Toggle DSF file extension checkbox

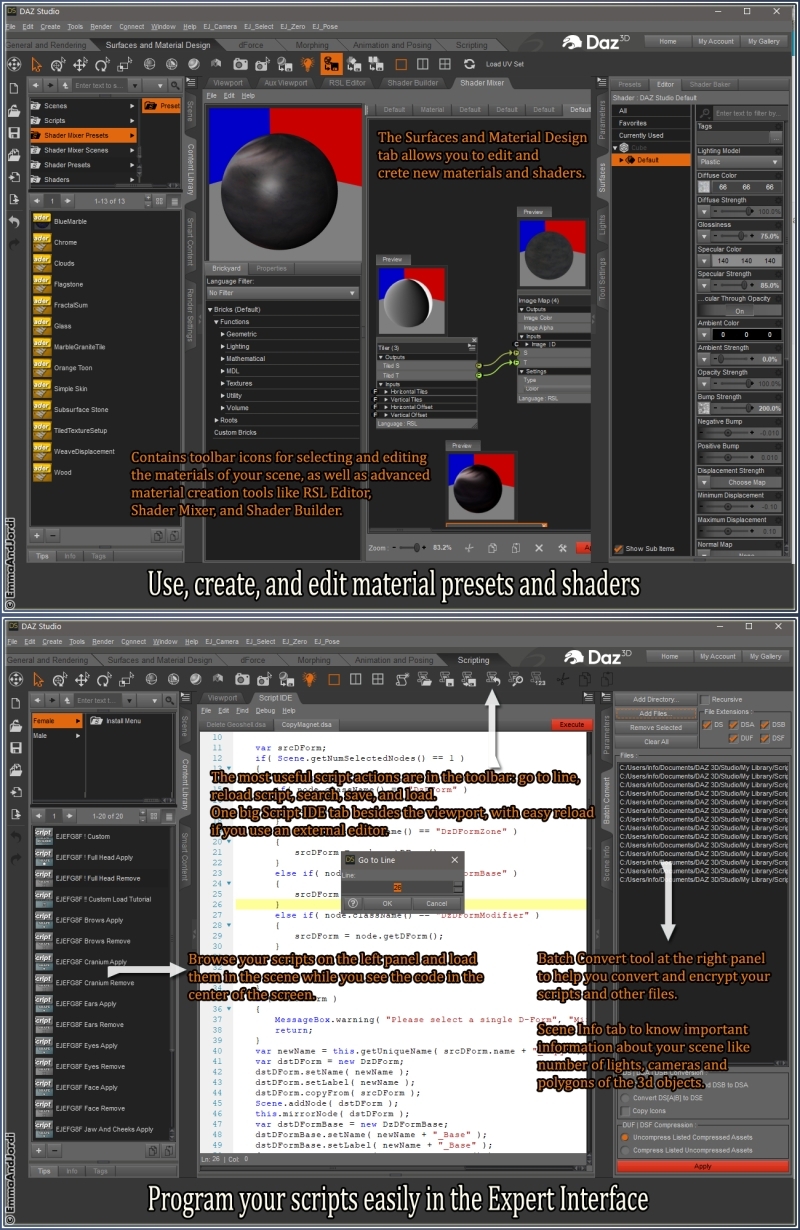(766, 738)
